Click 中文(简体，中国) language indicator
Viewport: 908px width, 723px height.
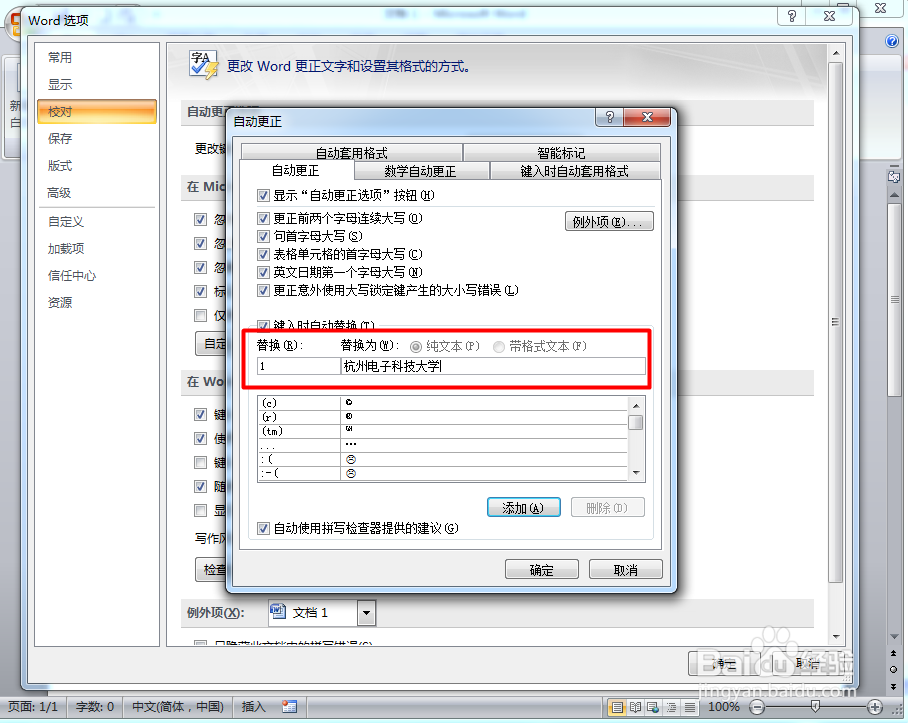coord(178,707)
